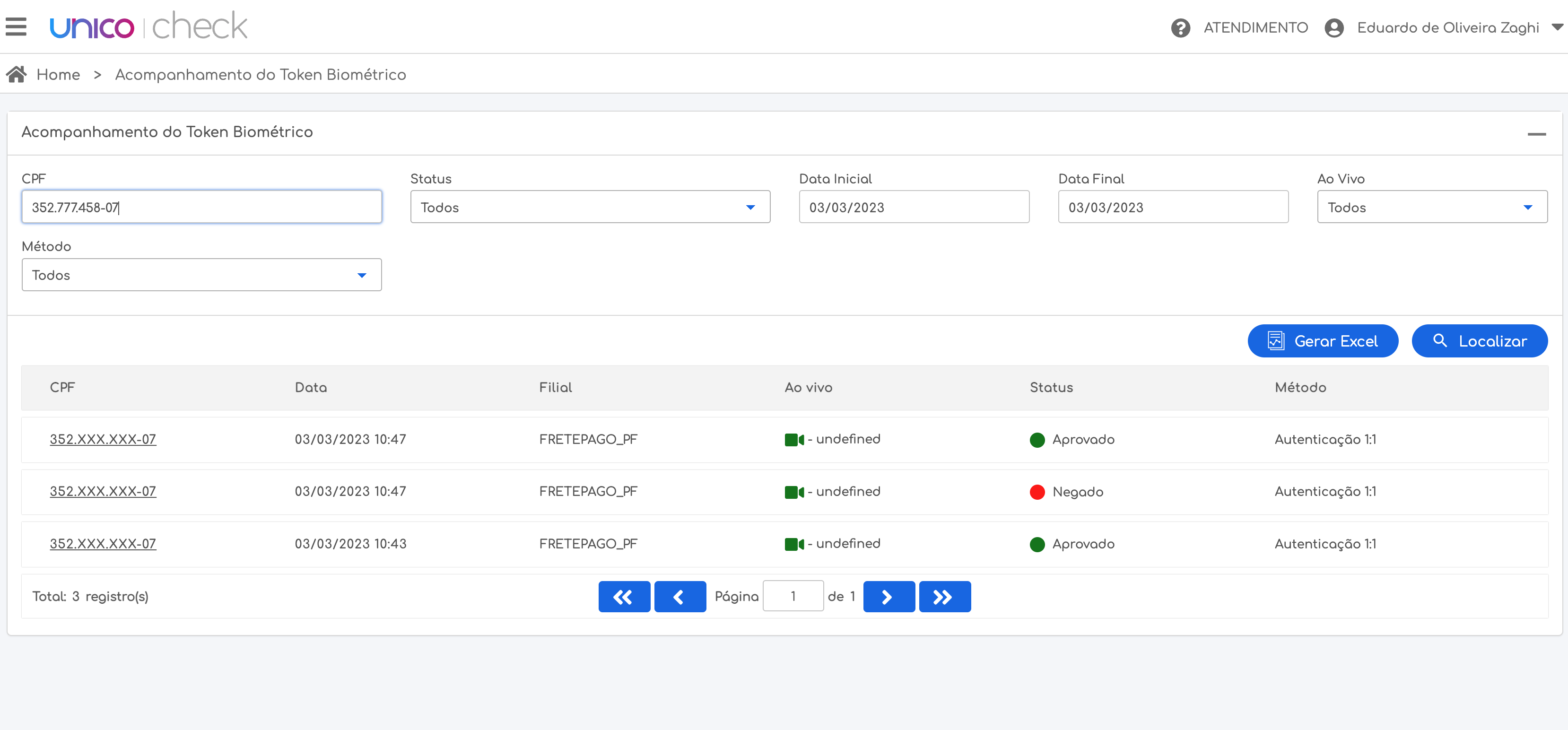This screenshot has width=1568, height=730.
Task: Open CPF link of the Negado row
Action: click(x=103, y=491)
